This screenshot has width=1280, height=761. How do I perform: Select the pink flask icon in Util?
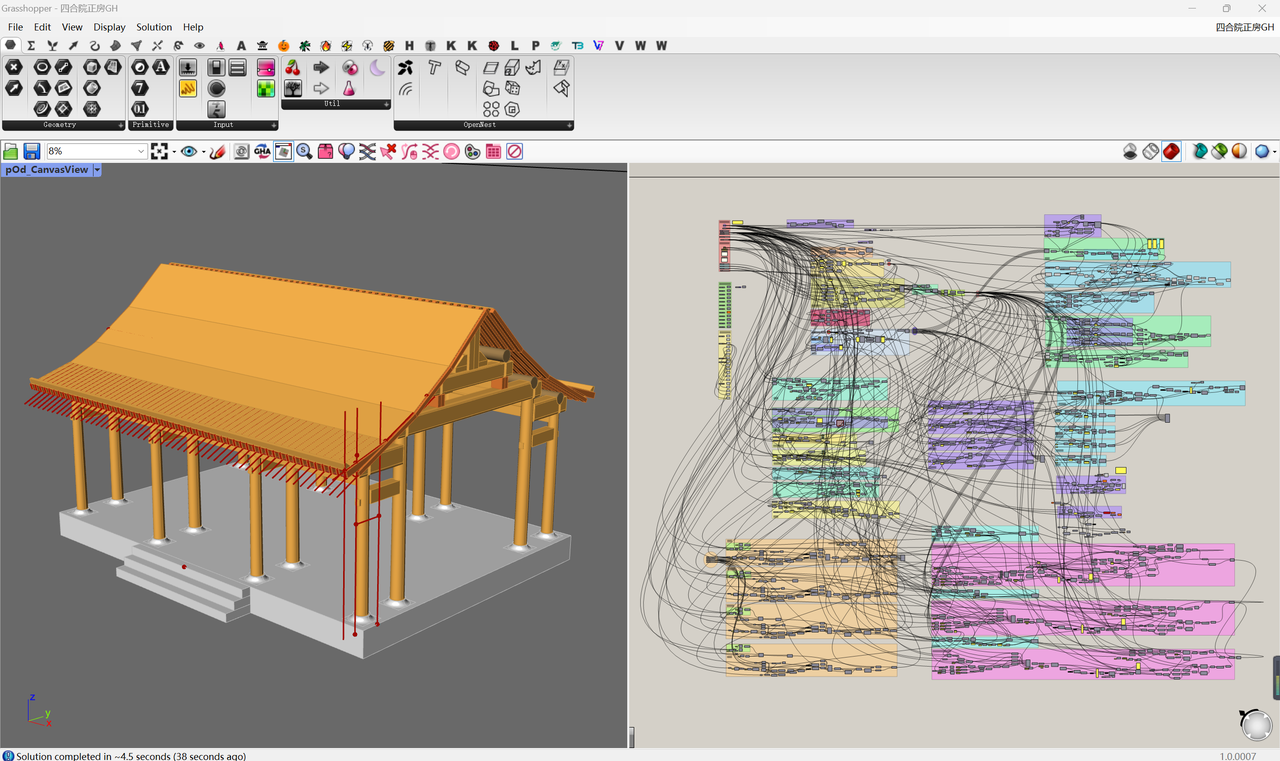coord(349,89)
